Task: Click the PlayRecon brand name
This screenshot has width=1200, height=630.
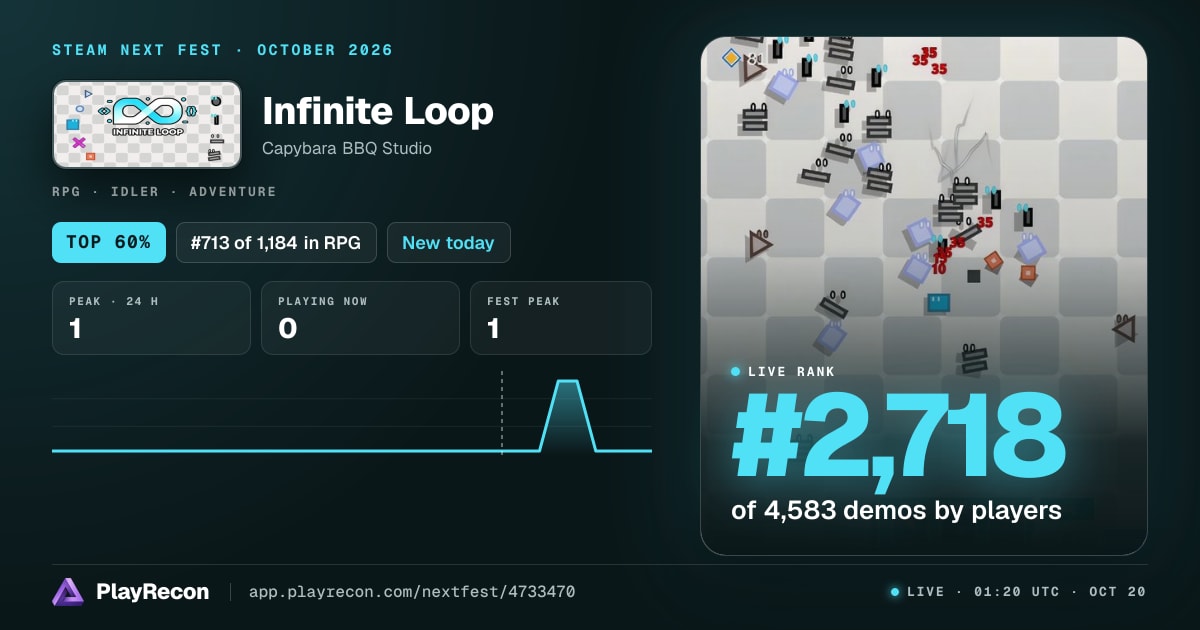Action: [x=153, y=592]
